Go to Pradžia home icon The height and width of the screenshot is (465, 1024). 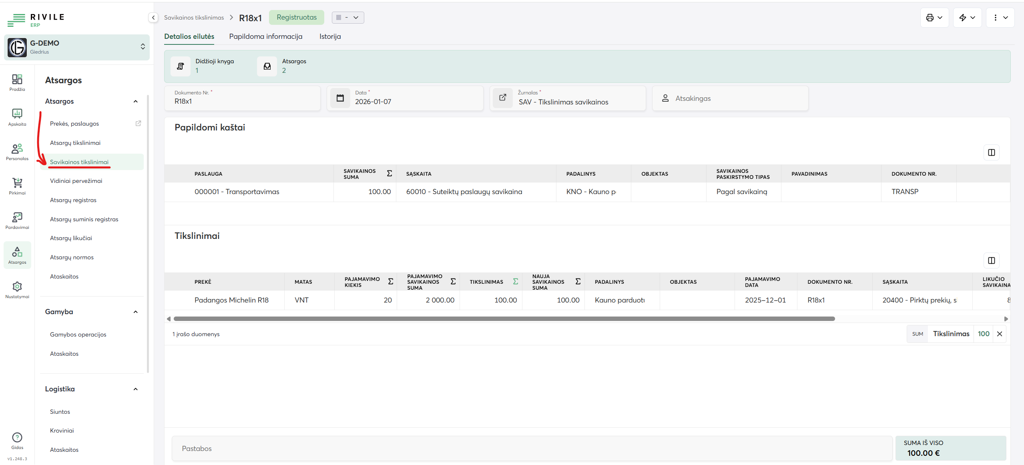coord(17,82)
